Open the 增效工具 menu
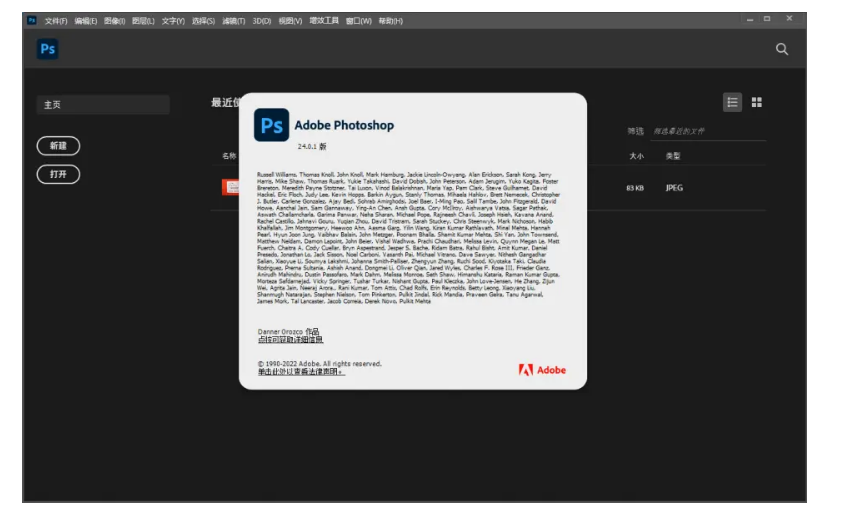845x513 pixels. [x=324, y=20]
